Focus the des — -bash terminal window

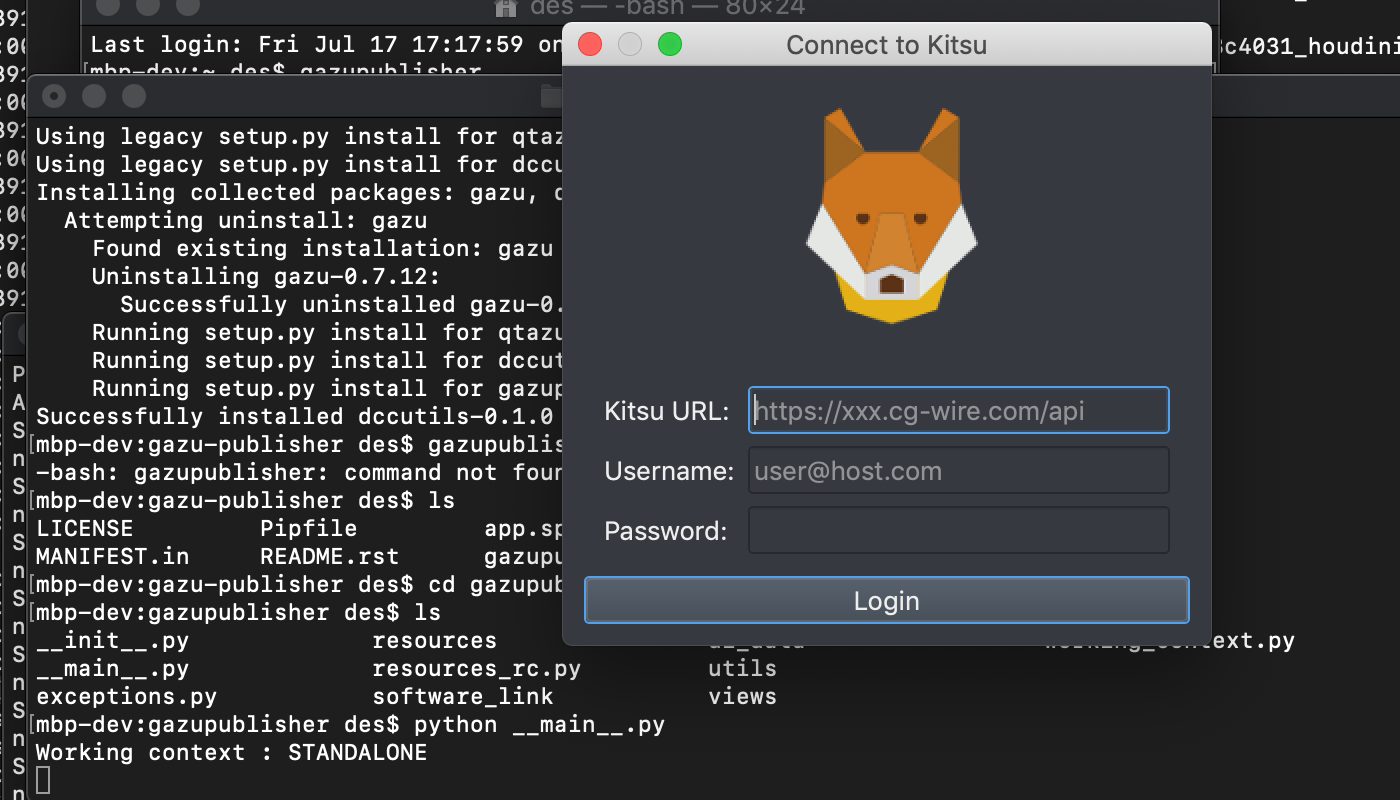pyautogui.click(x=300, y=44)
